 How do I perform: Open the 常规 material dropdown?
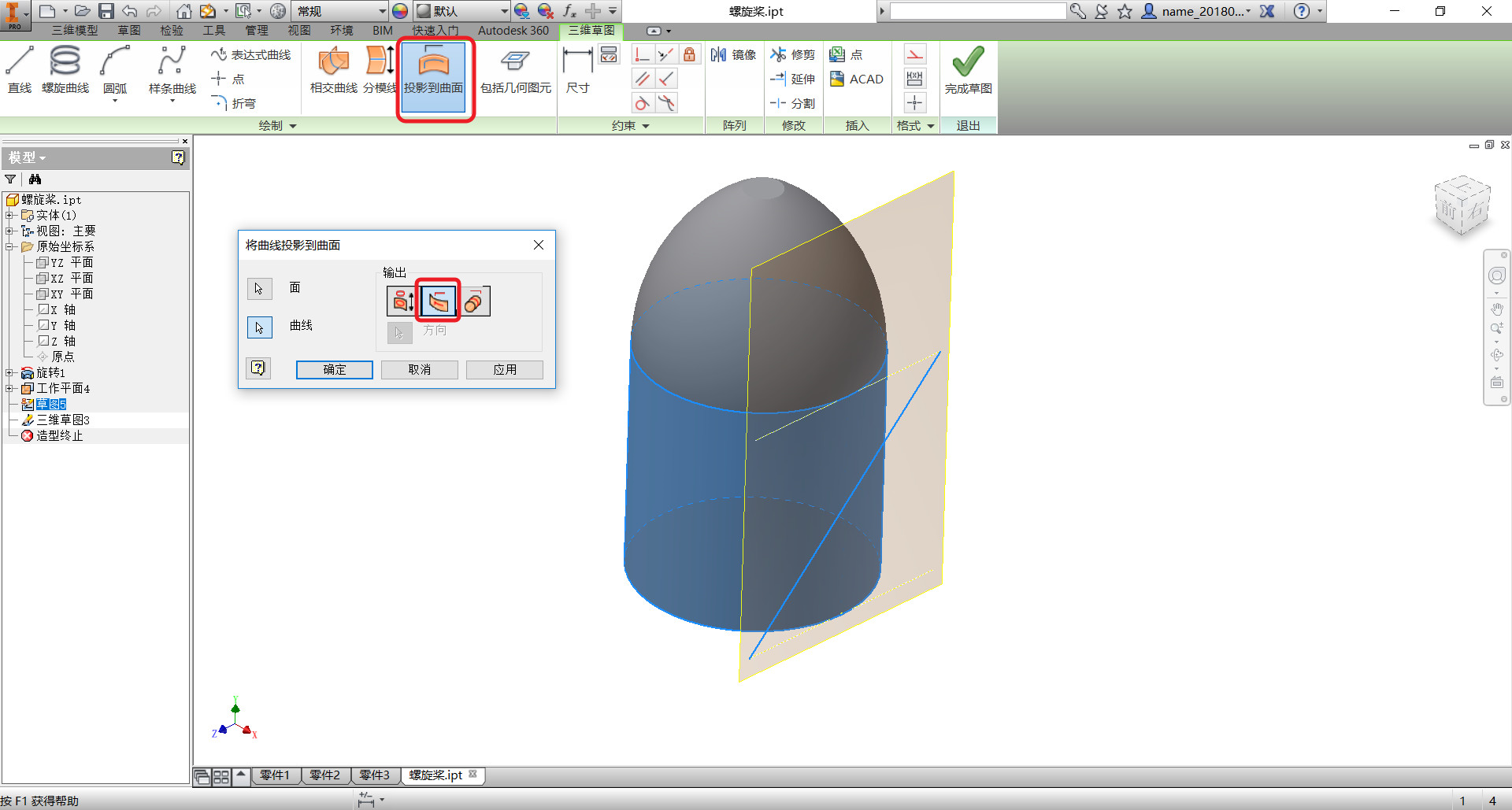(x=340, y=11)
